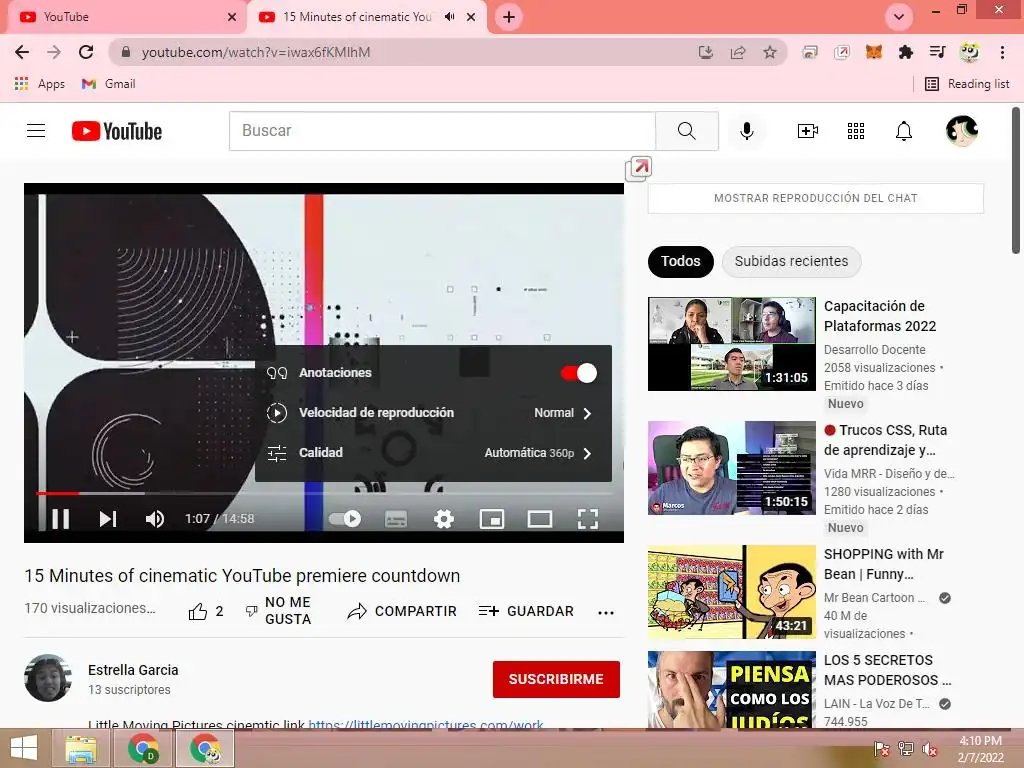The image size is (1024, 768).
Task: Open the Extensions puzzle icon
Action: 906,52
